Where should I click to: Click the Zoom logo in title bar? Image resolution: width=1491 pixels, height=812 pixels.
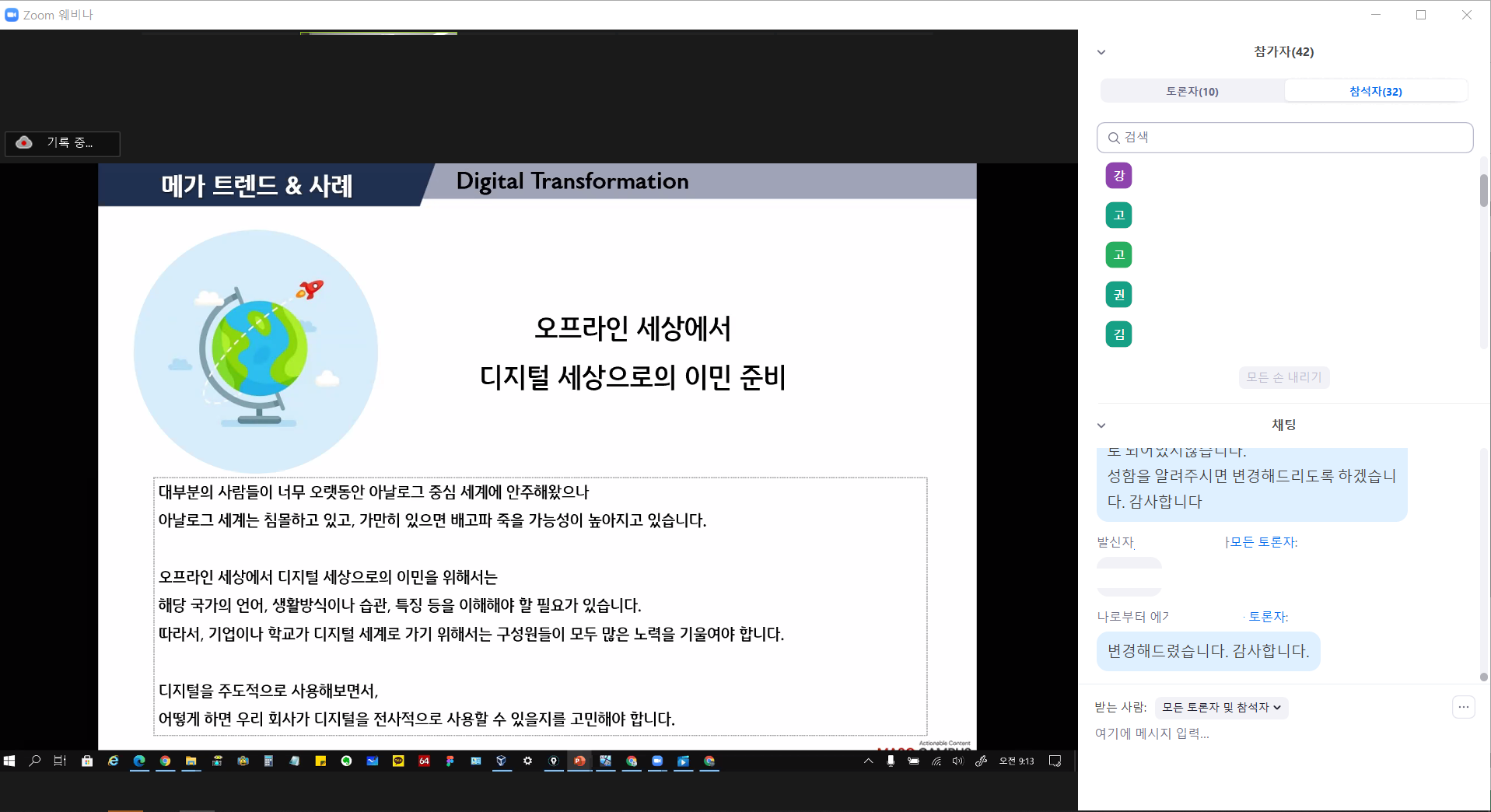[x=12, y=15]
